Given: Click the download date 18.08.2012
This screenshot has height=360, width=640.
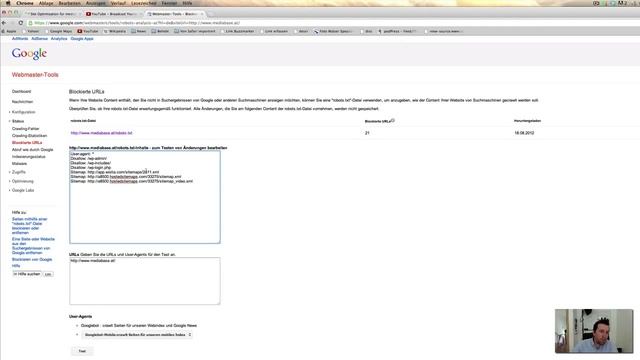Looking at the screenshot, I should 524,133.
